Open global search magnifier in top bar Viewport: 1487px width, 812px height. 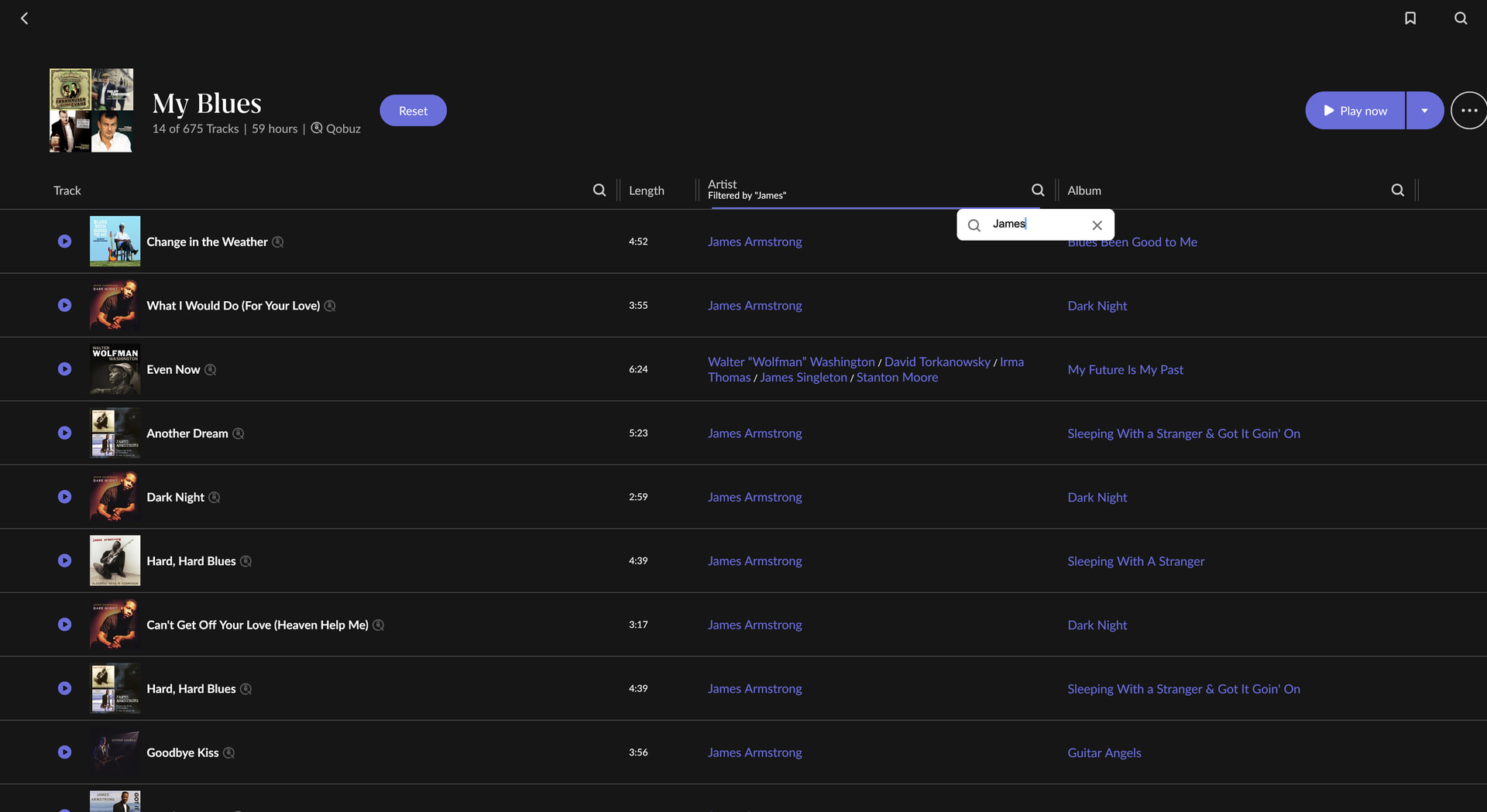click(x=1461, y=18)
